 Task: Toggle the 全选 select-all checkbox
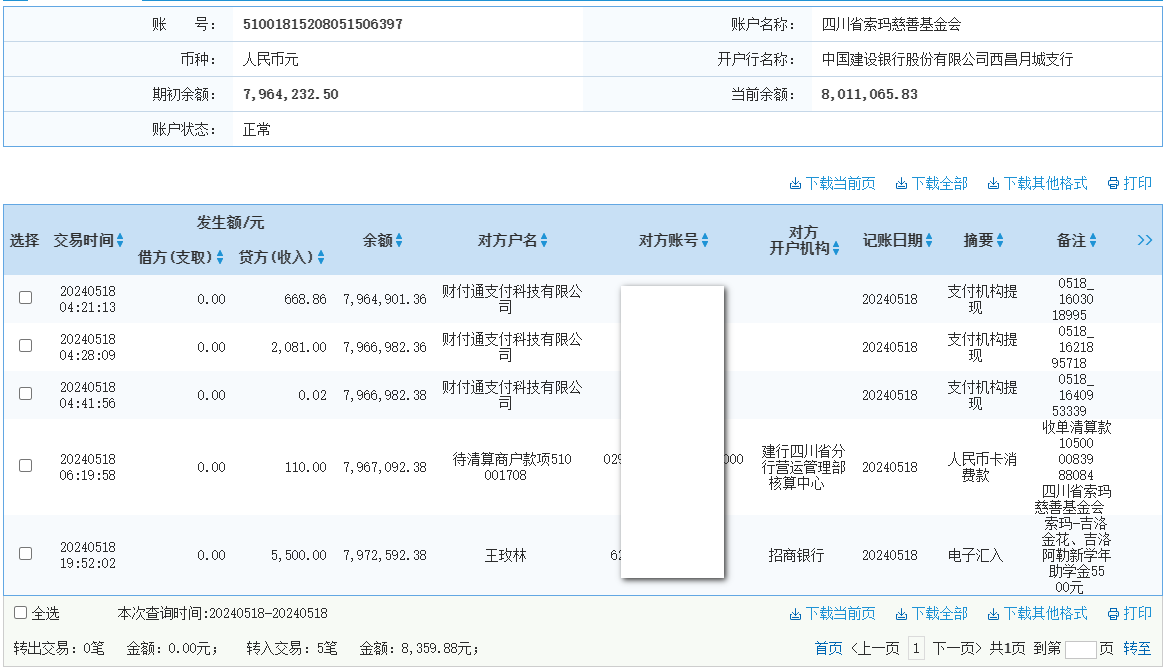click(21, 613)
